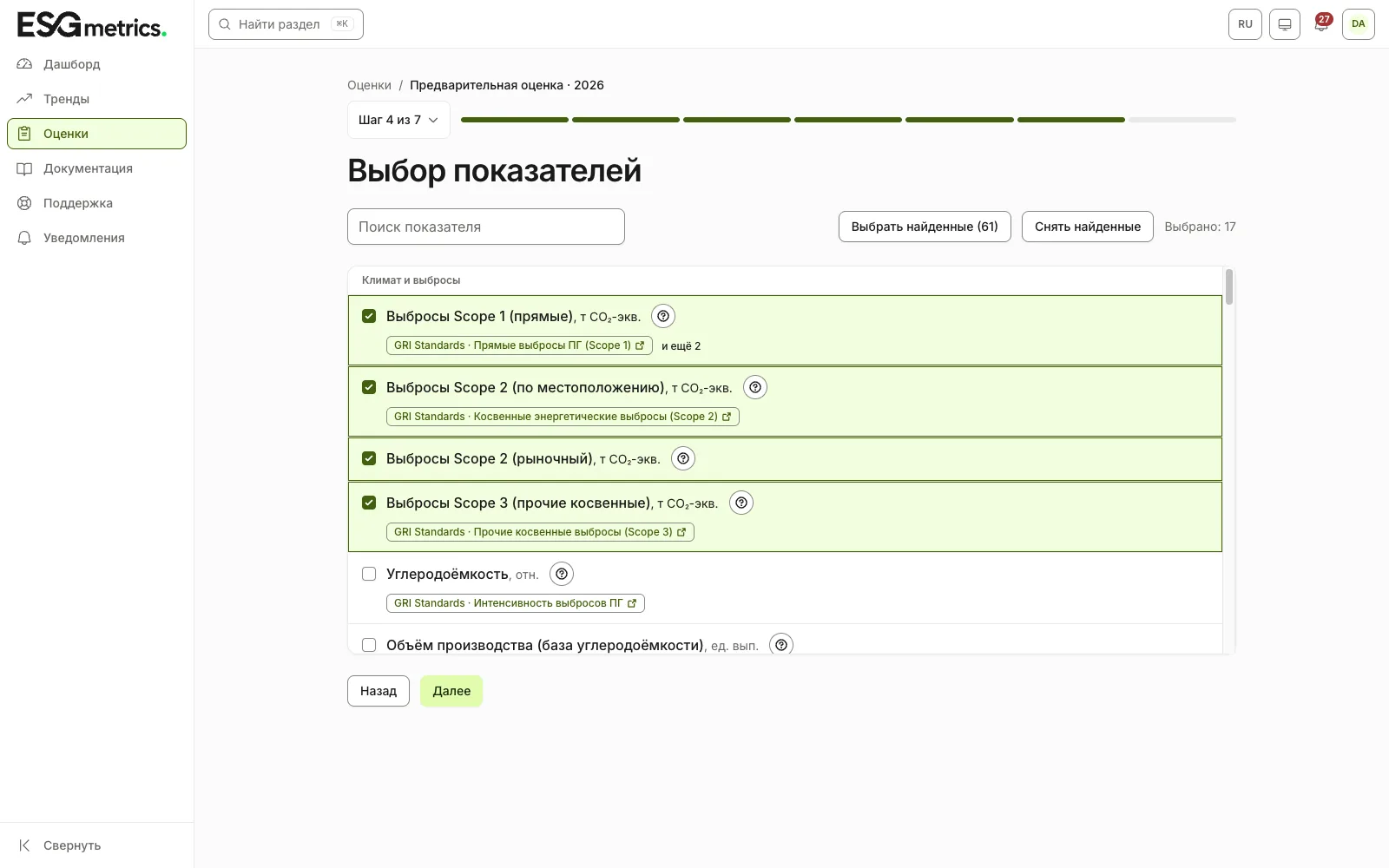Check the Углеродоёмкость indicator
Screen dimensions: 1389x868
coord(369,574)
